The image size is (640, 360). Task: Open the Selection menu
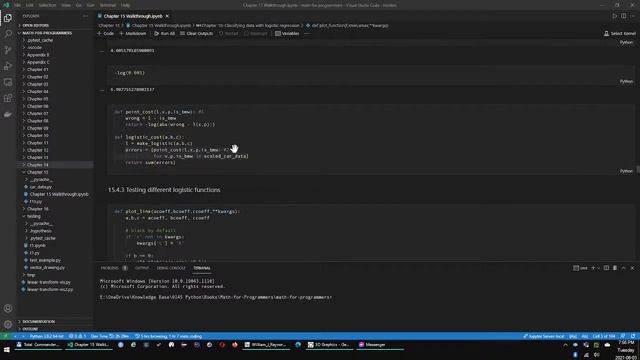point(47,5)
